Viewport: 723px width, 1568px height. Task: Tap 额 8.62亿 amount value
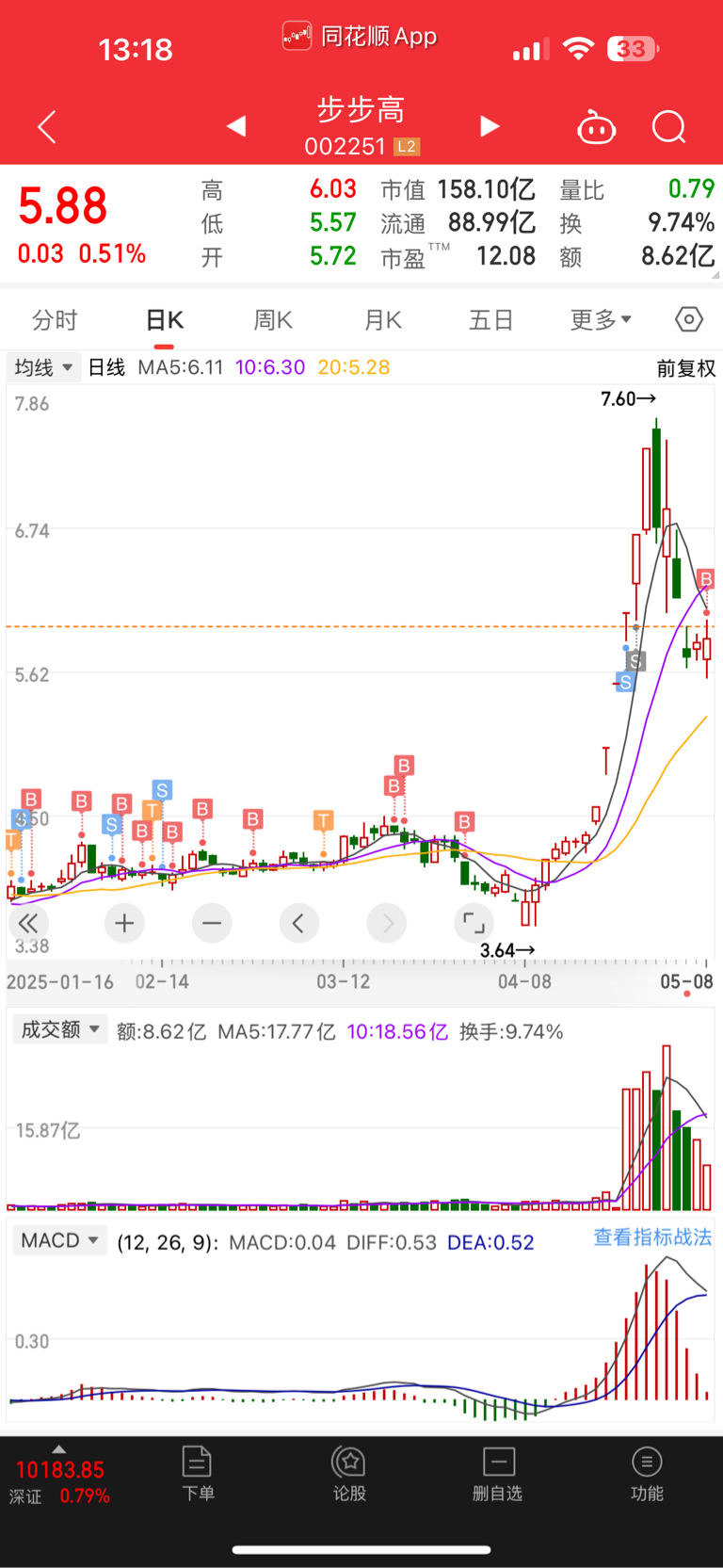point(678,255)
